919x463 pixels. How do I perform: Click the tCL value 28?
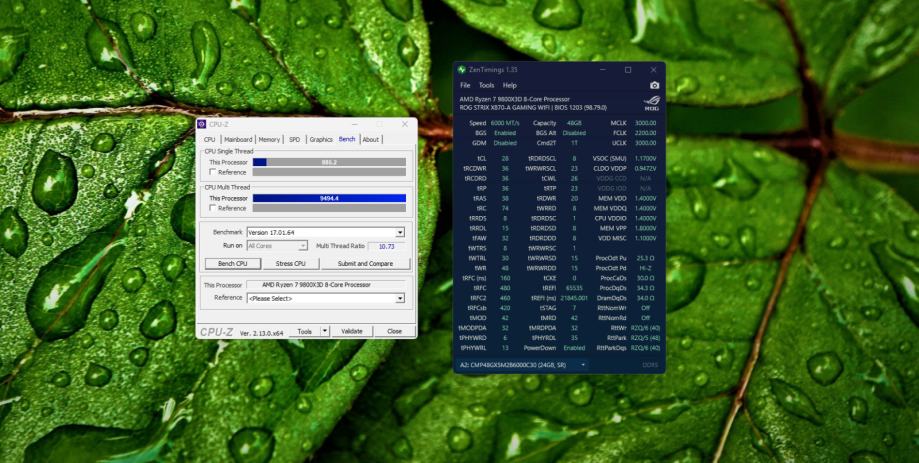(505, 158)
